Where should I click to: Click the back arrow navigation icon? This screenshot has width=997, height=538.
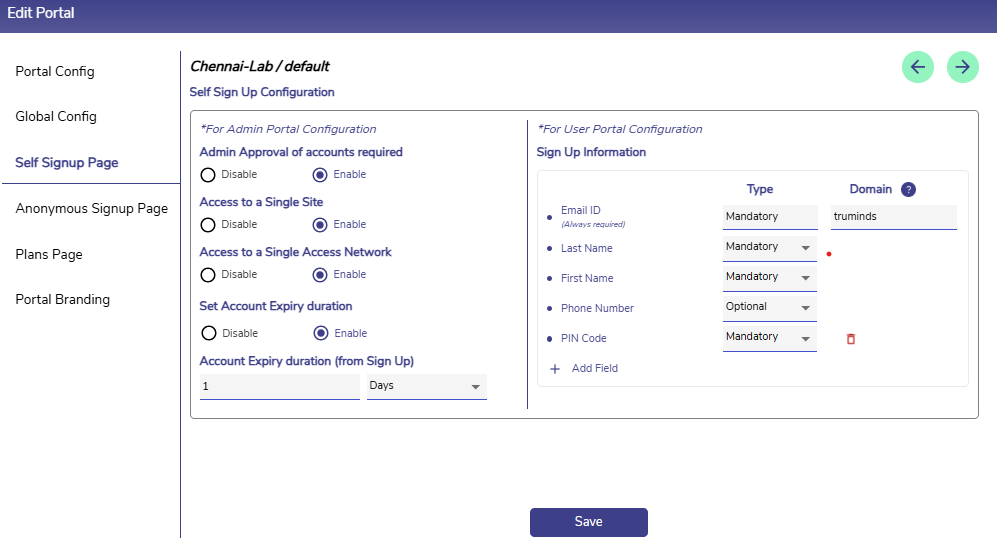tap(917, 67)
